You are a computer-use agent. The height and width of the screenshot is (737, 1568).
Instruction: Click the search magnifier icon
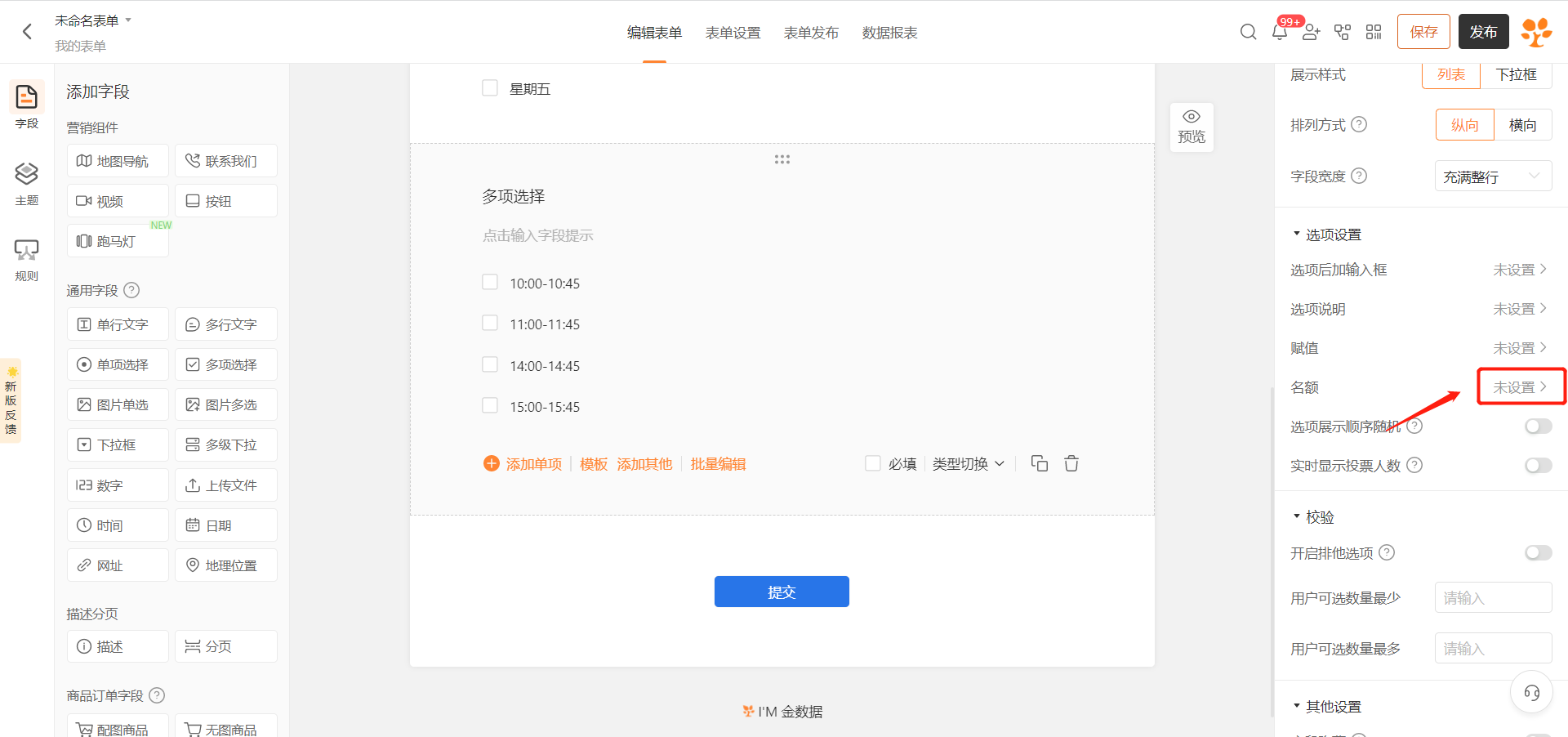coord(1248,32)
